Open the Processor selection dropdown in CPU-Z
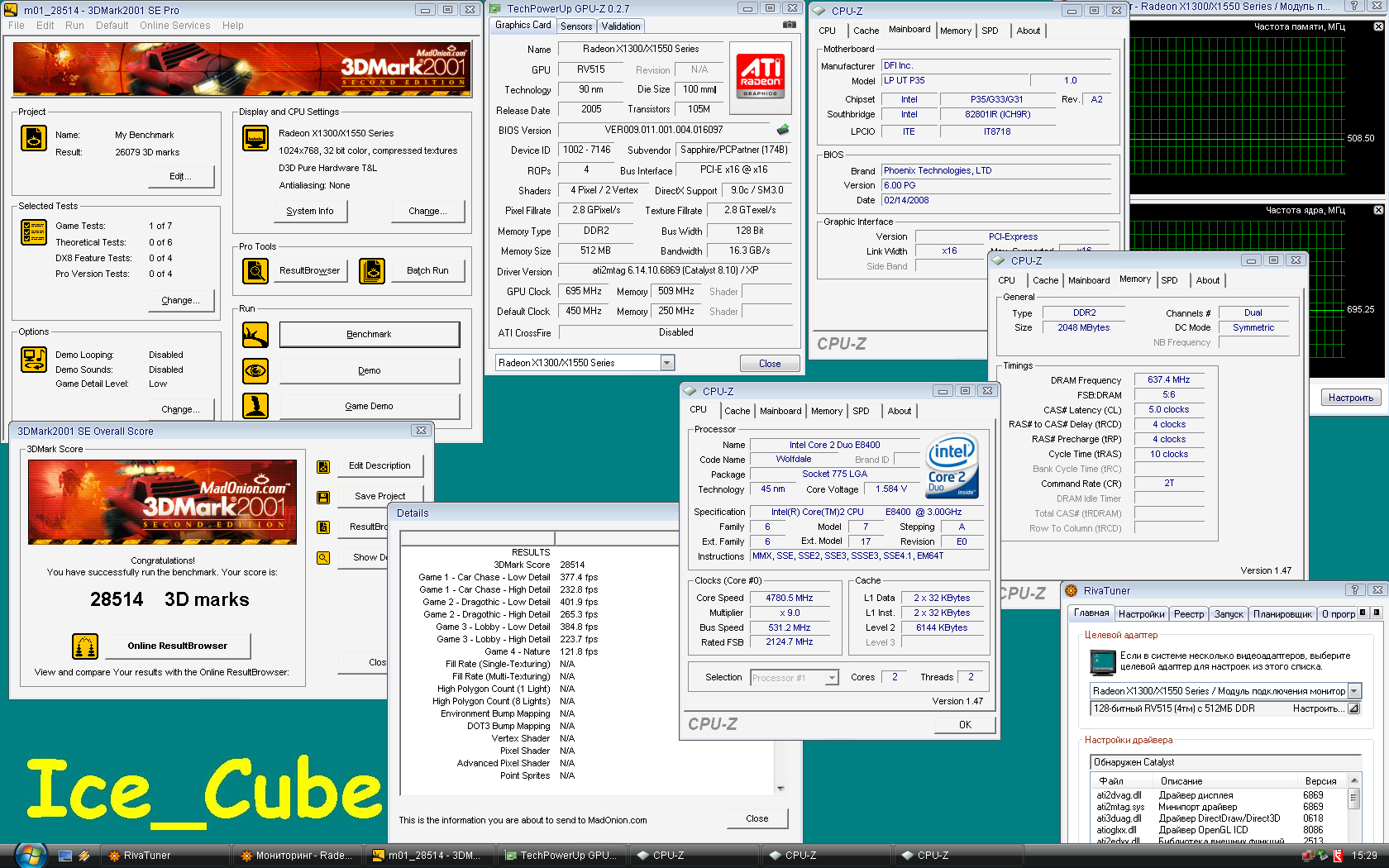The width and height of the screenshot is (1389, 868). tap(832, 678)
